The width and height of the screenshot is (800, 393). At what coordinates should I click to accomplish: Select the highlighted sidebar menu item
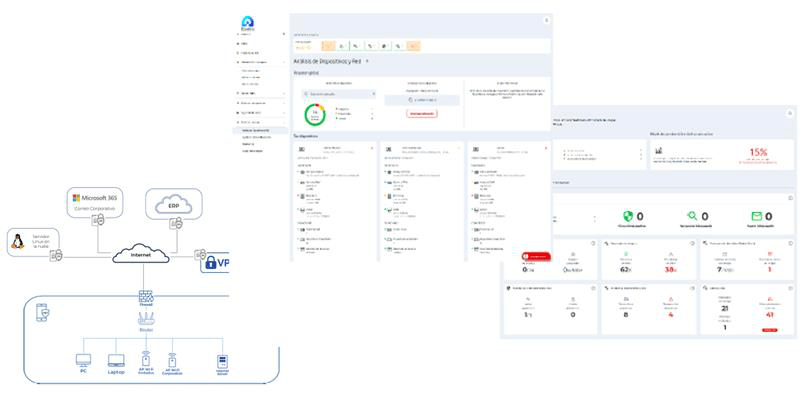pos(260,131)
